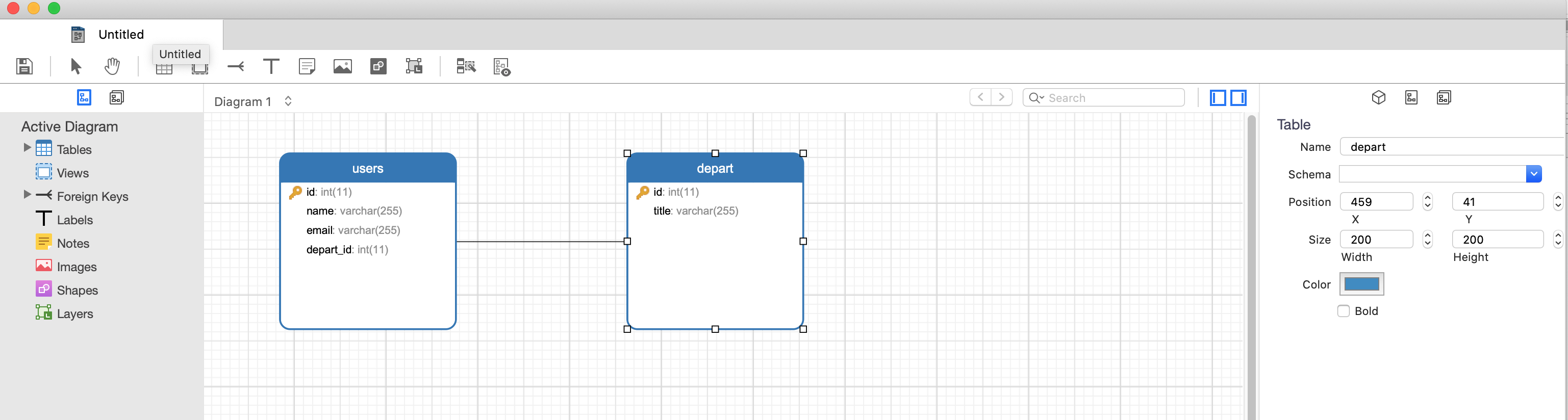This screenshot has height=420, width=1568.
Task: Show the diagram tree view in left sidebar
Action: coord(84,97)
